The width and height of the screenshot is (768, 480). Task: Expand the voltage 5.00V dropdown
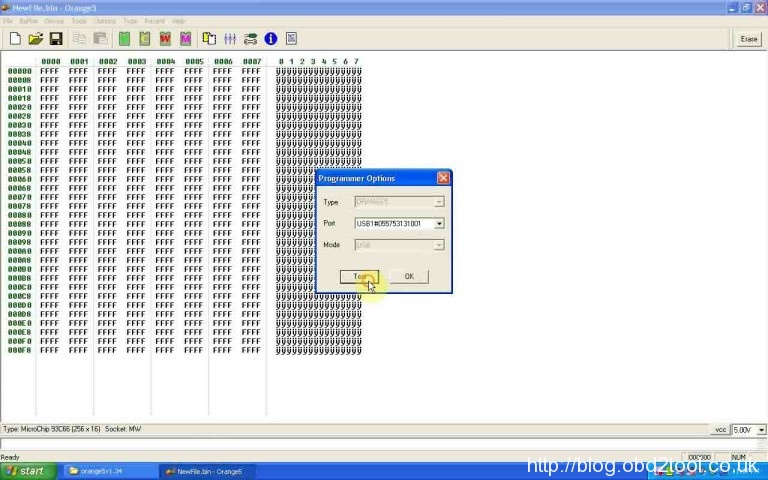point(761,430)
